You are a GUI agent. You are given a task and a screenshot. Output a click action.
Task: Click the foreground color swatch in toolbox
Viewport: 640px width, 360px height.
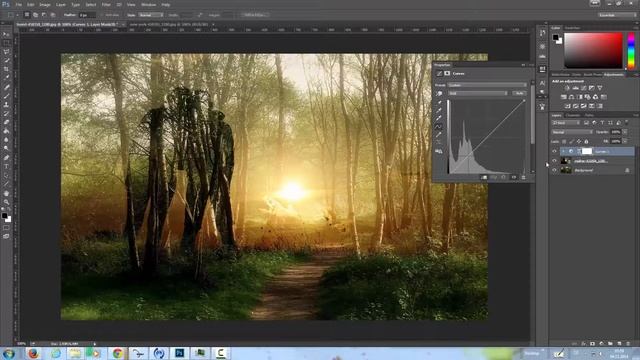(4, 216)
